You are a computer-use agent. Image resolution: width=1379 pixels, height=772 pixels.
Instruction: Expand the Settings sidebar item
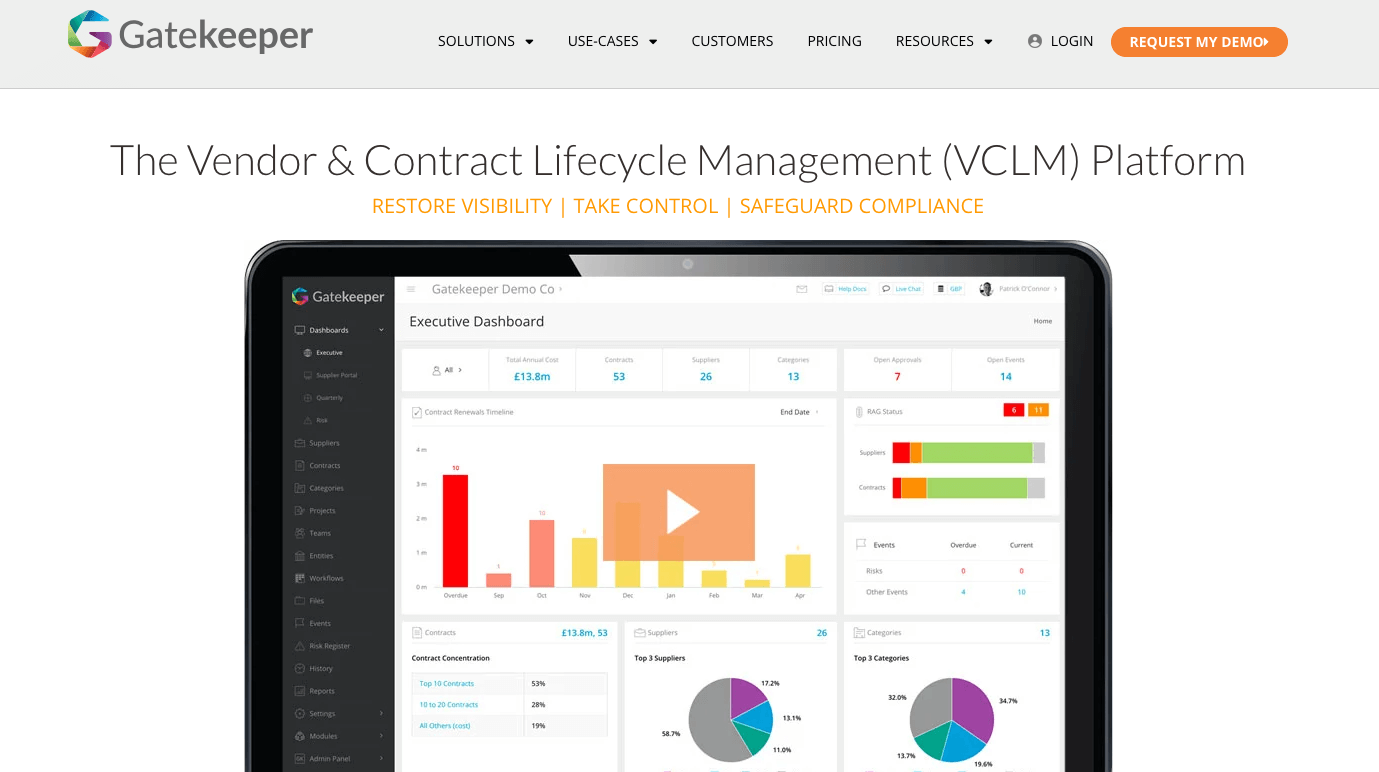click(339, 714)
